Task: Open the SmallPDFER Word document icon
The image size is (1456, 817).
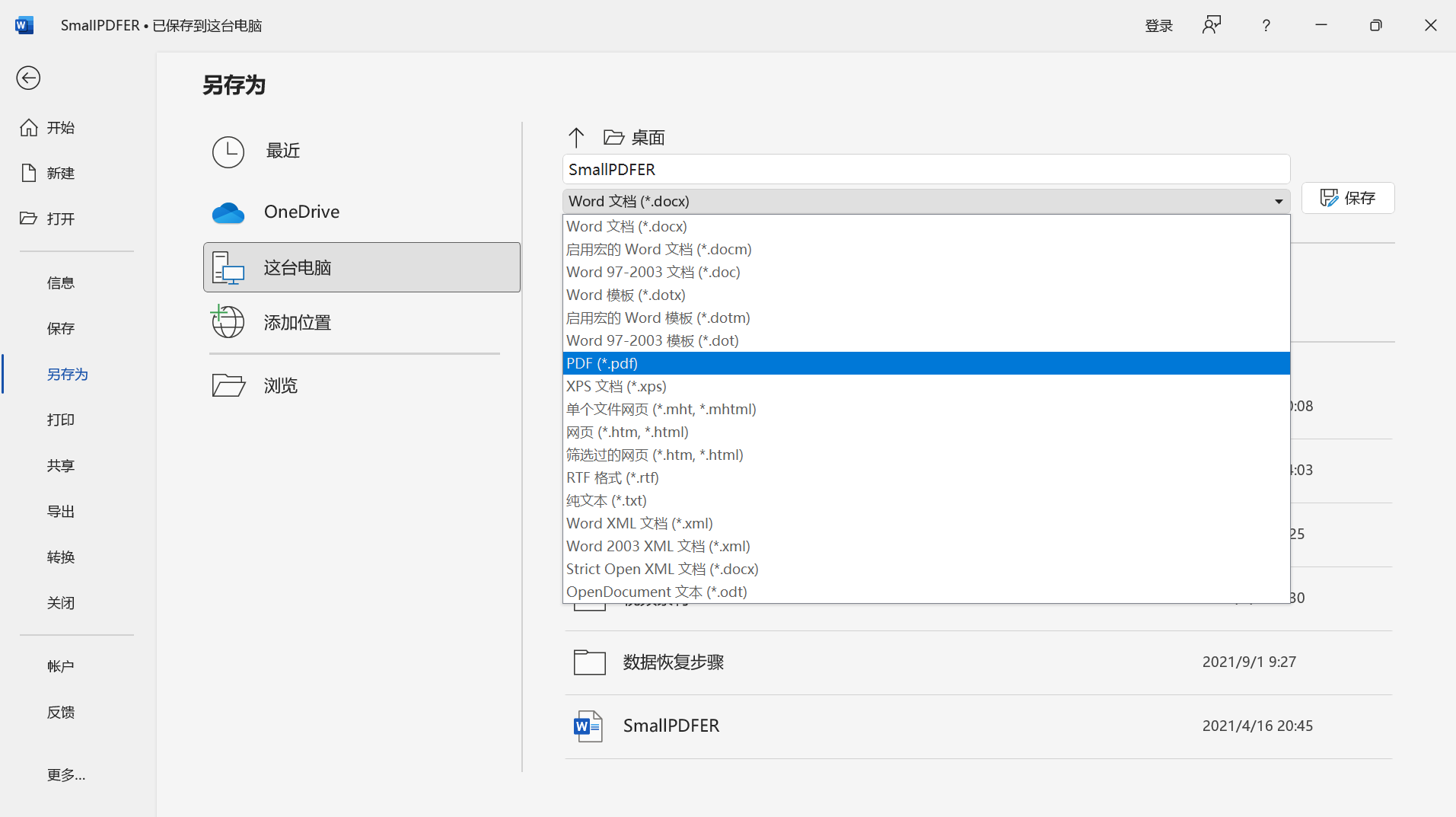Action: [x=588, y=726]
